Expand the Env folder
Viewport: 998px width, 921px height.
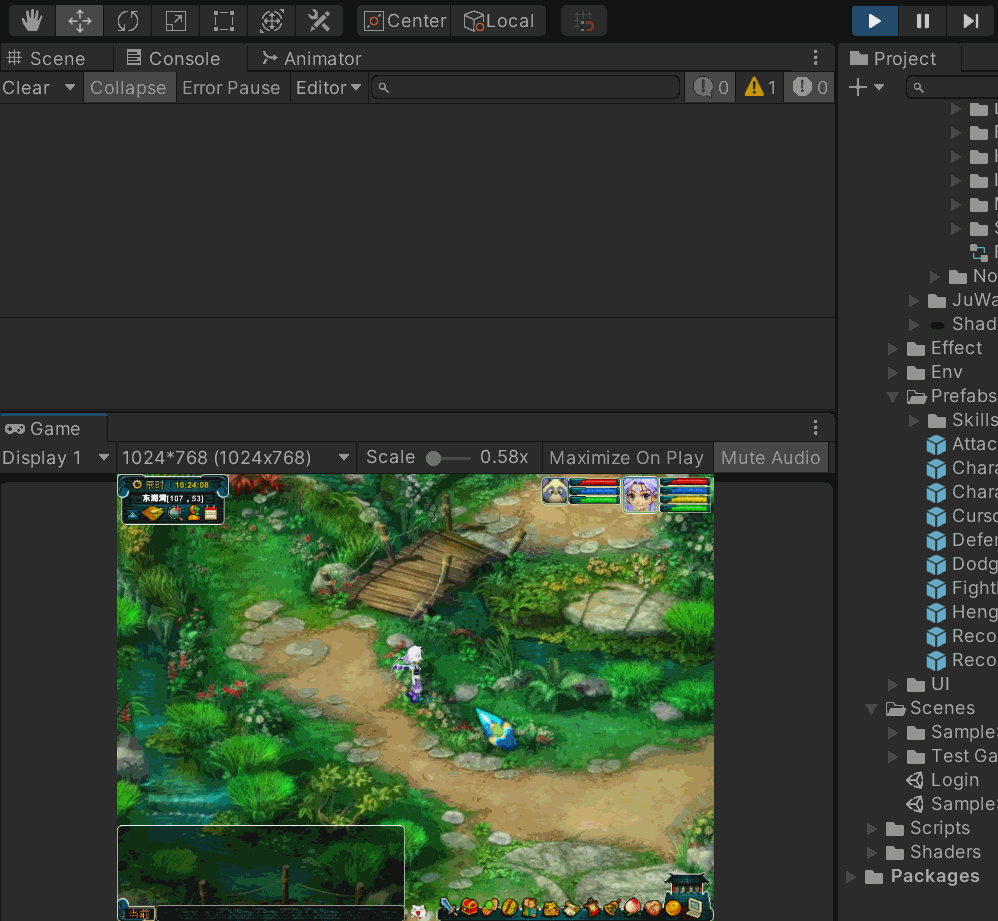click(x=893, y=373)
